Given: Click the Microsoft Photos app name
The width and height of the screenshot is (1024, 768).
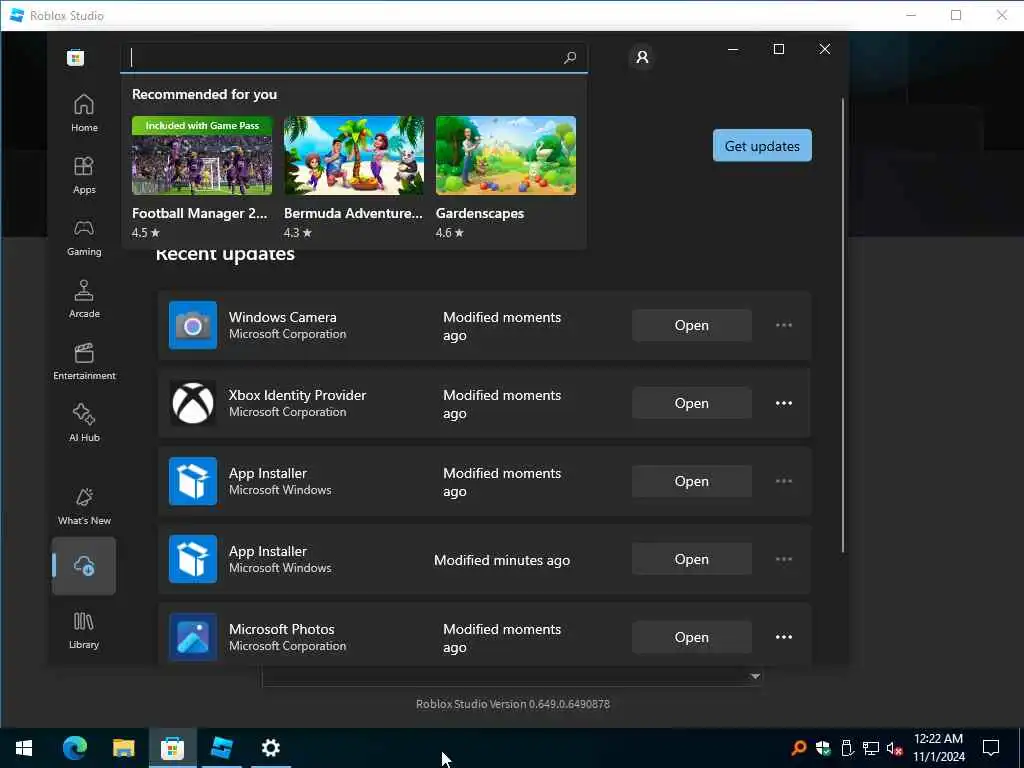Looking at the screenshot, I should coord(281,629).
